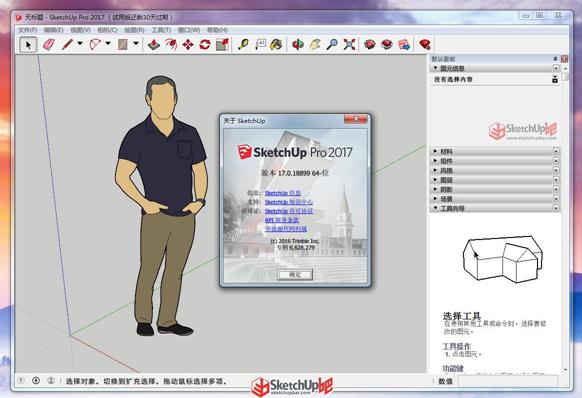The width and height of the screenshot is (582, 398).
Task: Close the 材料 panel with its X
Action: (556, 151)
